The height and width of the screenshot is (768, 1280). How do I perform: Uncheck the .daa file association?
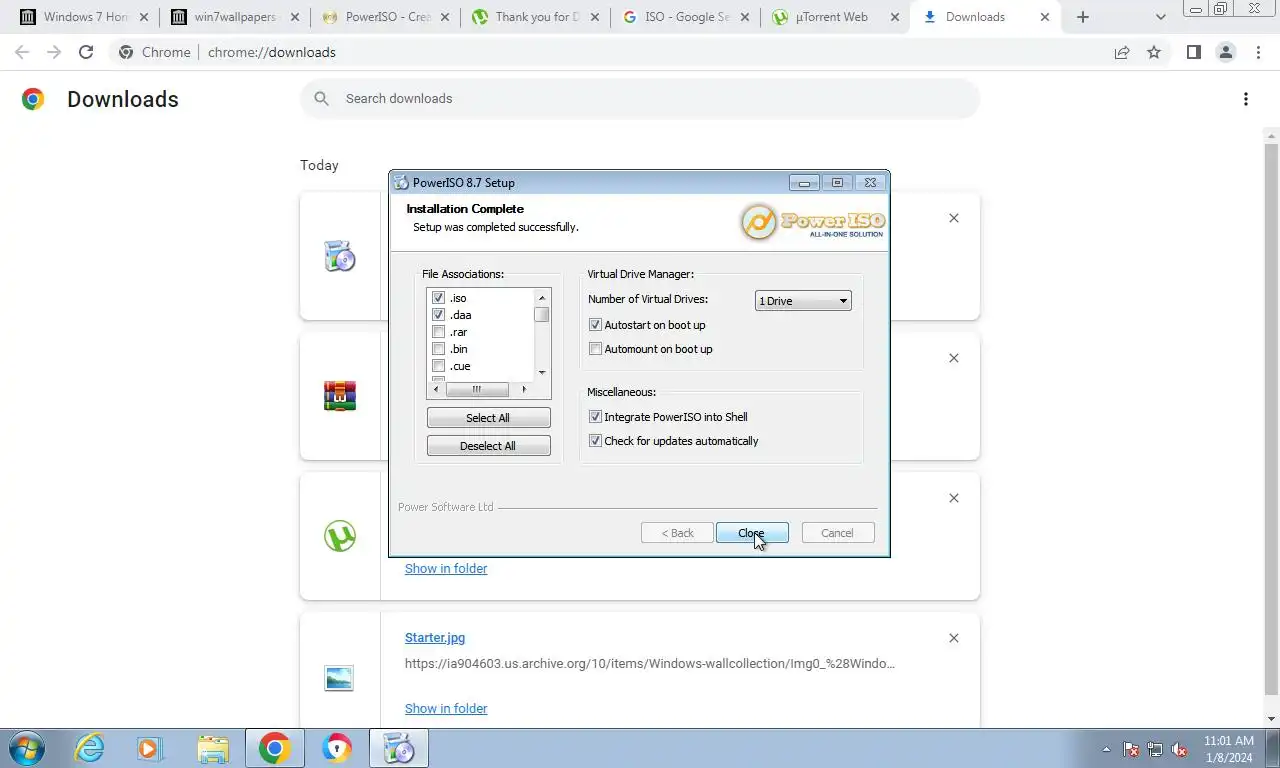coord(438,315)
